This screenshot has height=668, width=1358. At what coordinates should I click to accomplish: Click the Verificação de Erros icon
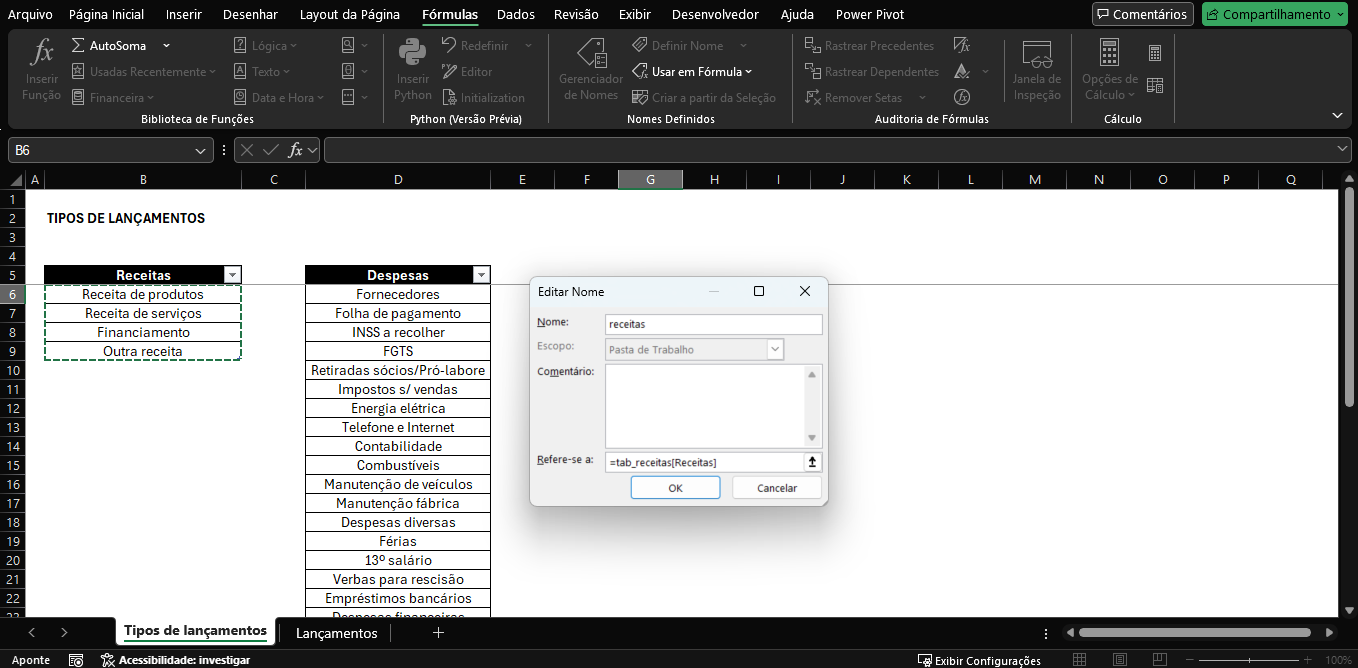tap(962, 71)
